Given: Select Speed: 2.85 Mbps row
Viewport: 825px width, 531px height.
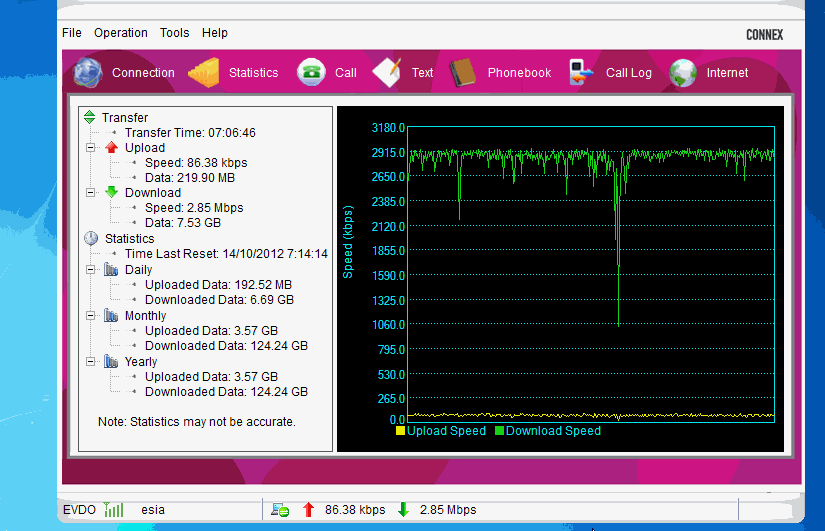Looking at the screenshot, I should pyautogui.click(x=194, y=208).
